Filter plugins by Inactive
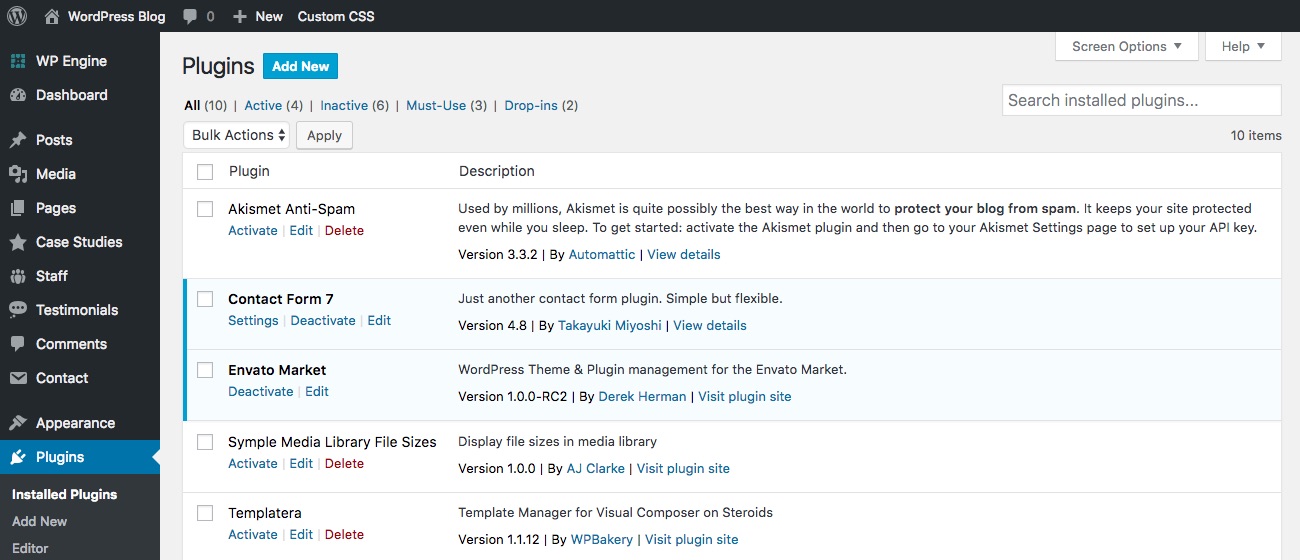 (344, 105)
